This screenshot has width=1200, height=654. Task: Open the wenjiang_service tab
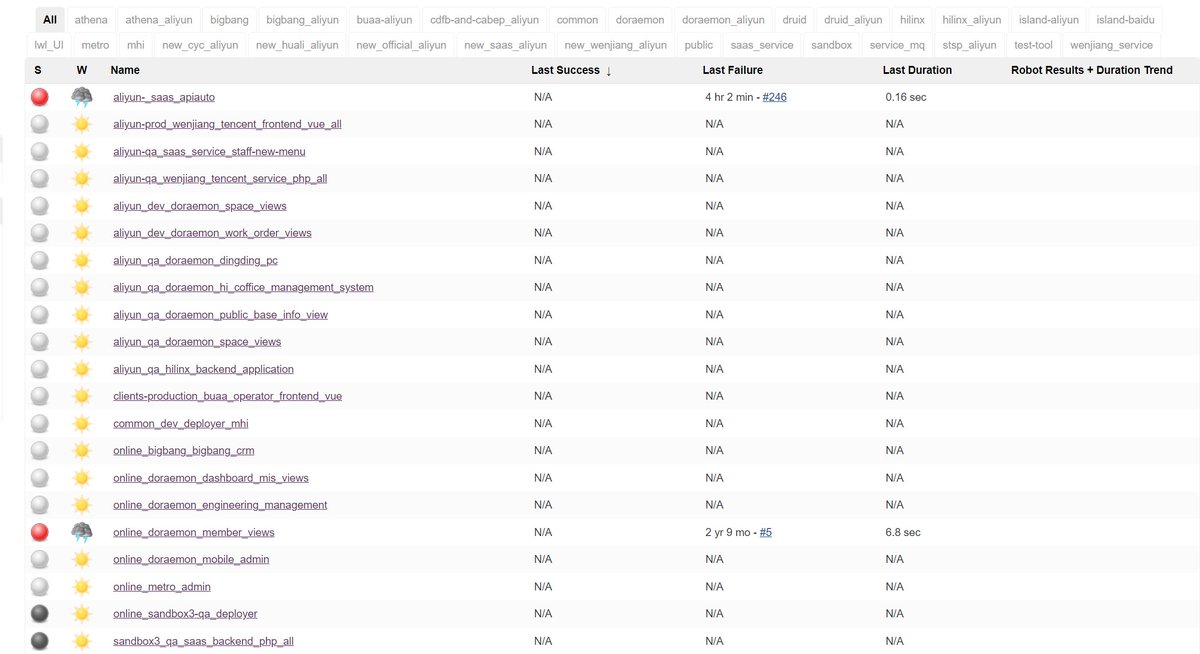(x=1111, y=45)
